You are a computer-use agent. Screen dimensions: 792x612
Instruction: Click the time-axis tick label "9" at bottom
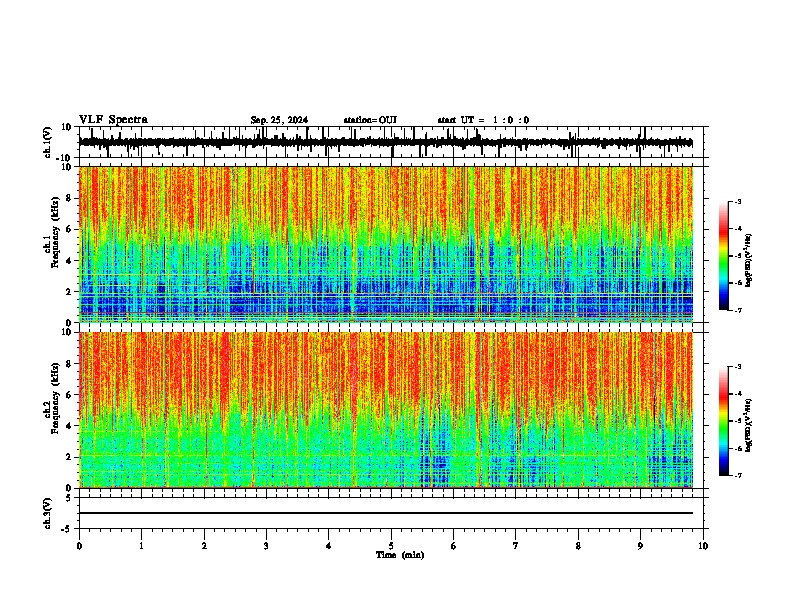(x=640, y=546)
